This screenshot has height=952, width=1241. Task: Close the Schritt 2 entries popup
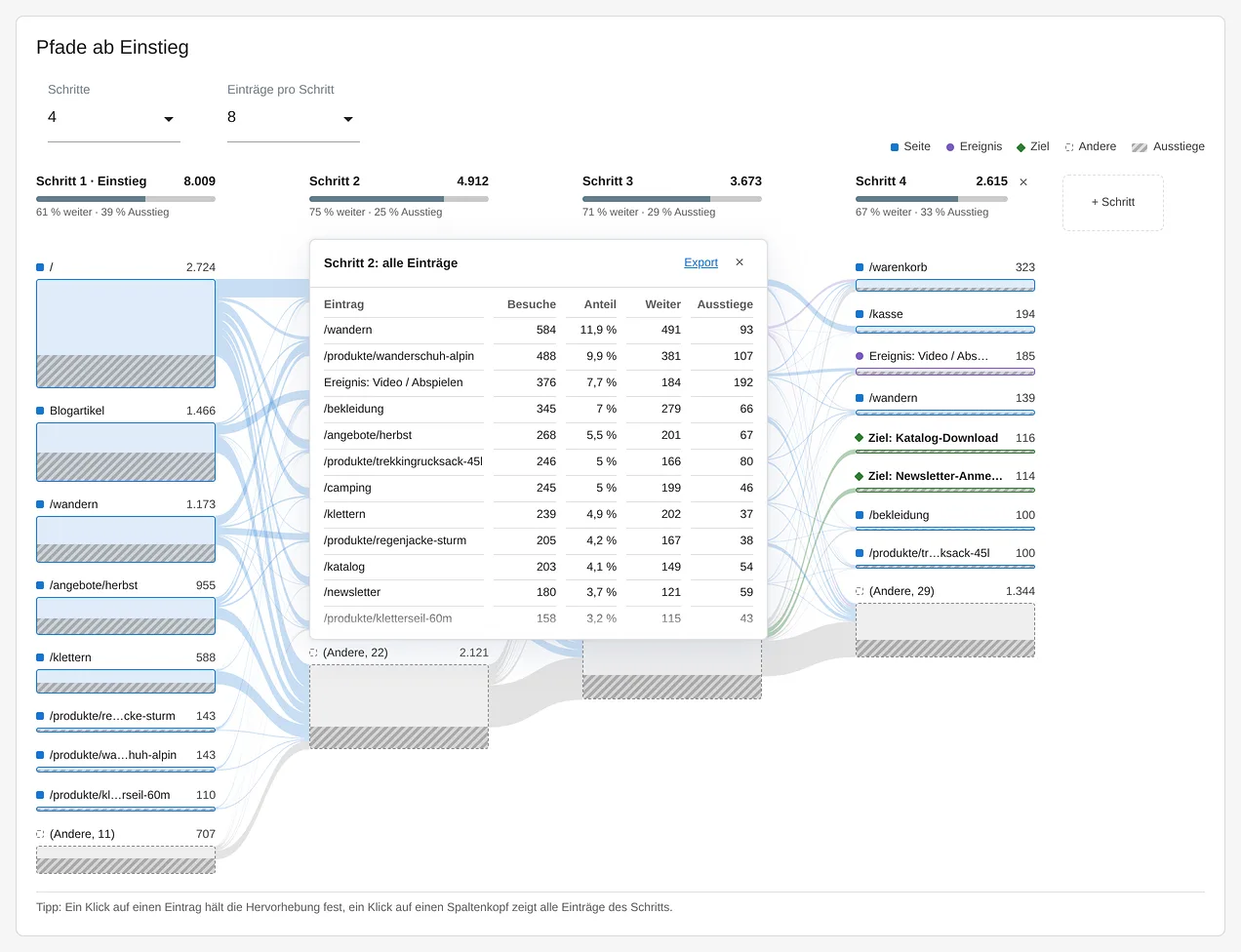[740, 262]
